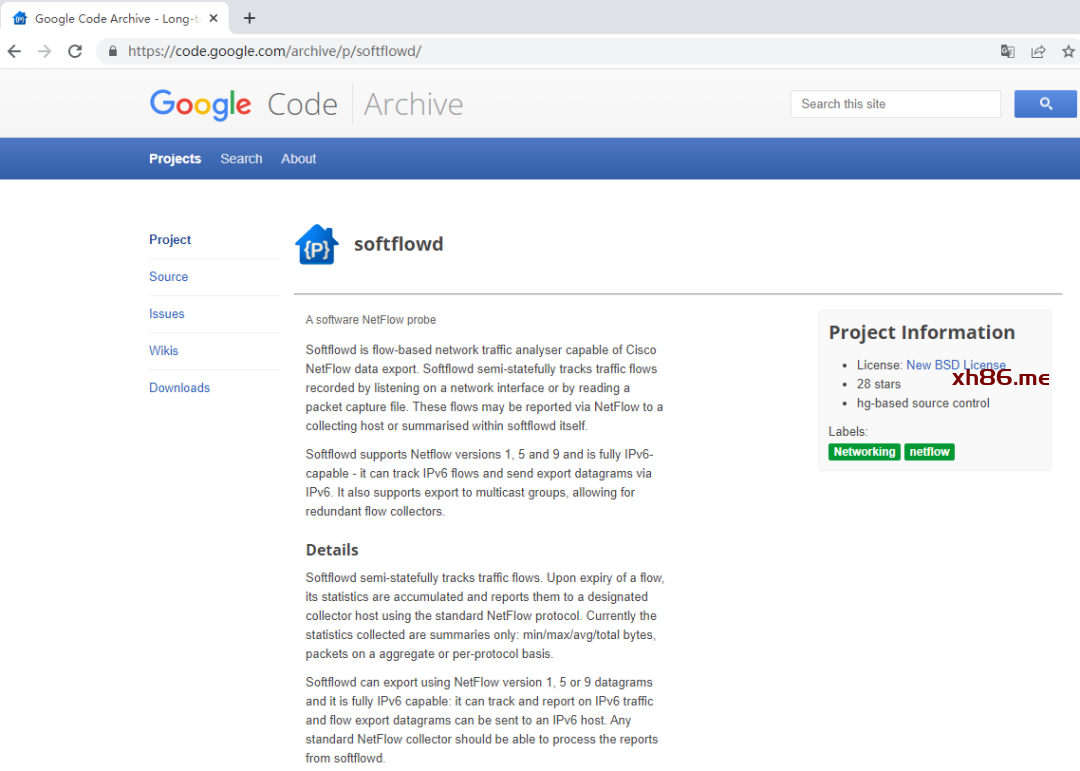Open the About navigation tab
The width and height of the screenshot is (1080, 771).
[298, 159]
